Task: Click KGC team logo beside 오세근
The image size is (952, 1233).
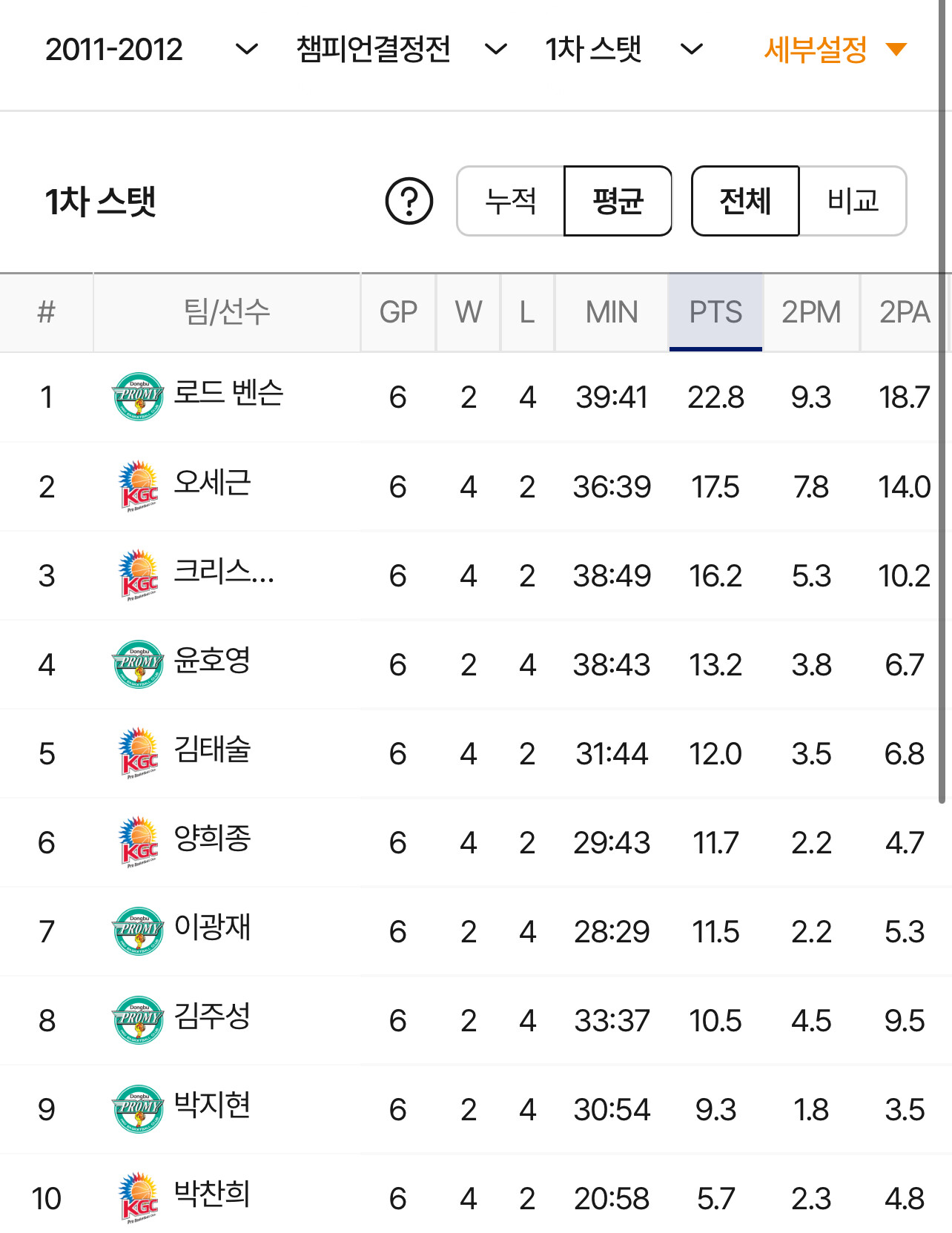Action: tap(138, 486)
